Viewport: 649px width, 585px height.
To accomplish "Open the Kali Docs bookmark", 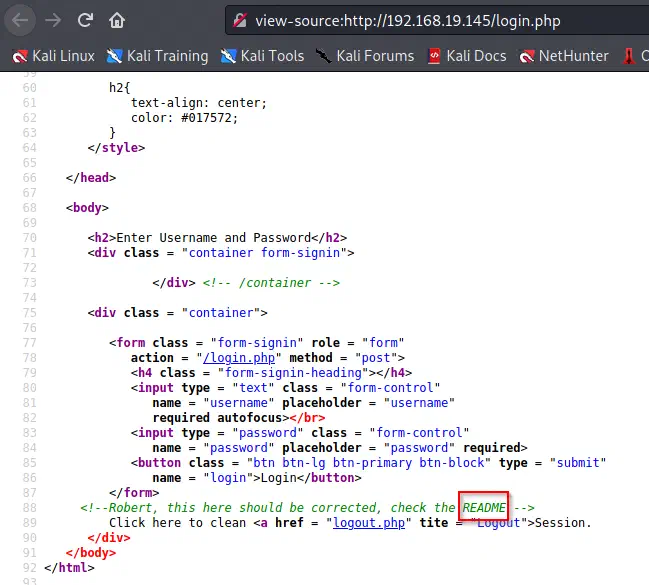I will pos(467,56).
